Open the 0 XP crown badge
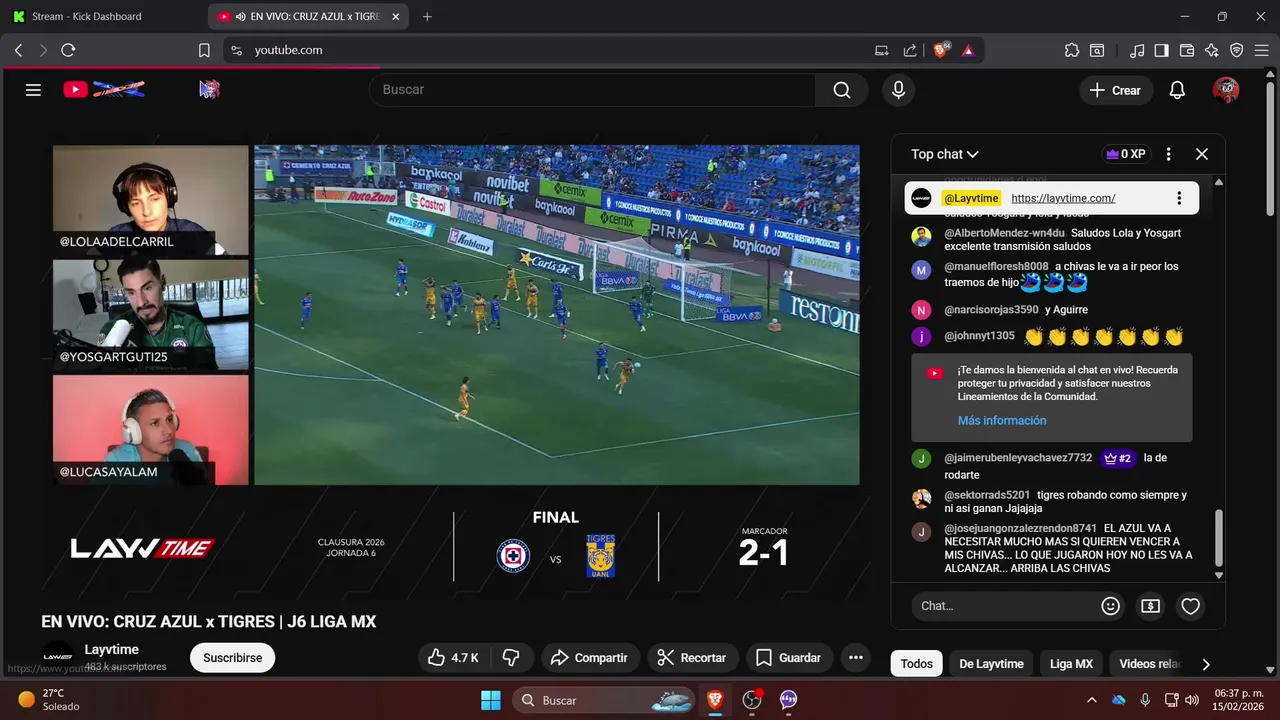Screen dimensions: 1280x720 1125,154
